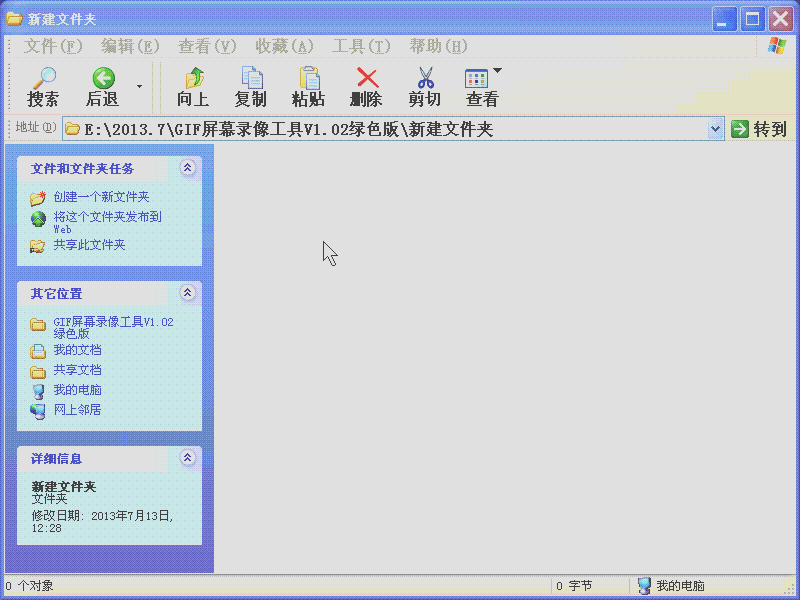Collapse the 详细信息 panel
Viewport: 800px width, 600px height.
coord(187,458)
